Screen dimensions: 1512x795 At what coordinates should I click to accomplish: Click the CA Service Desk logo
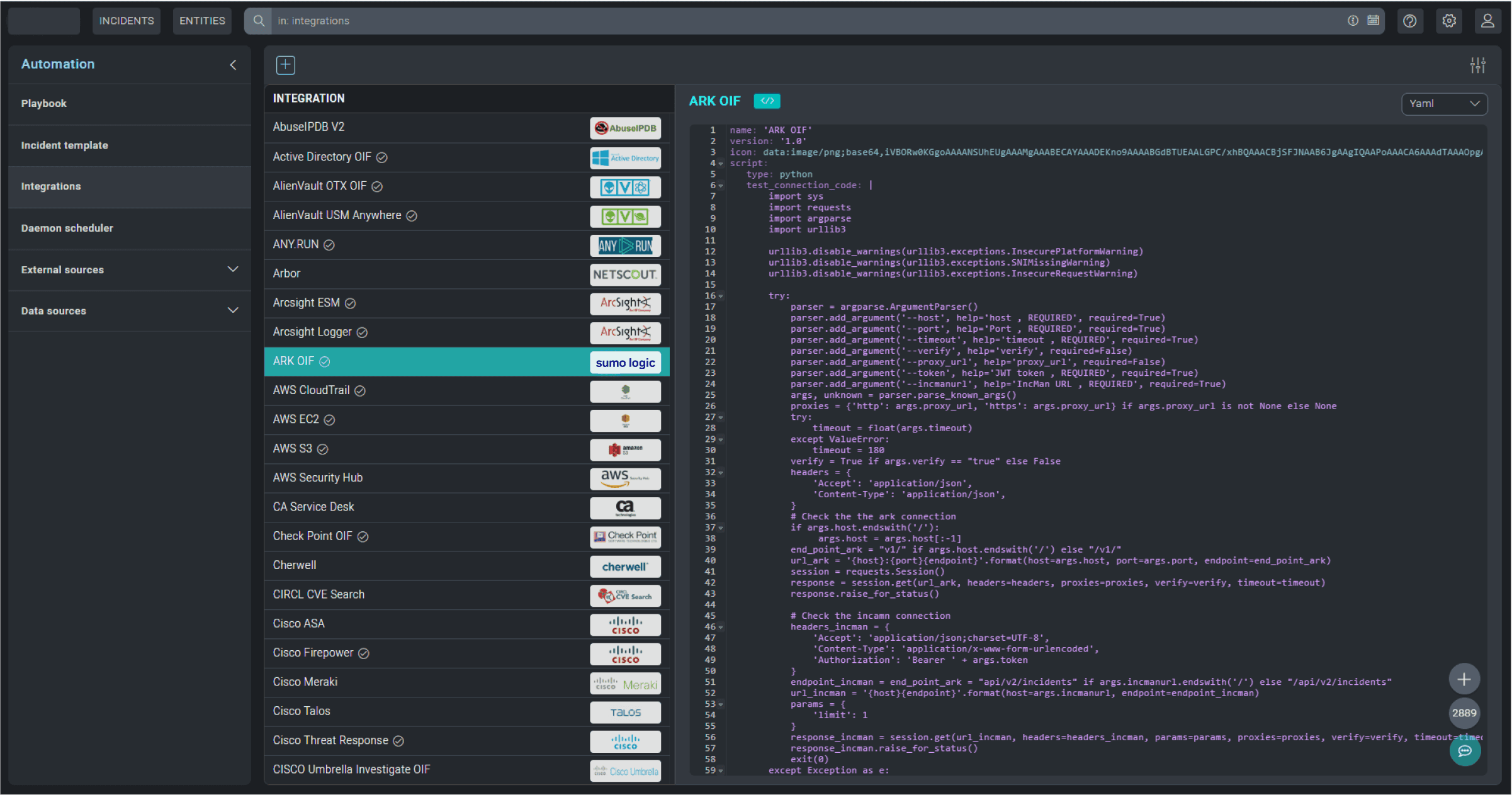coord(626,508)
